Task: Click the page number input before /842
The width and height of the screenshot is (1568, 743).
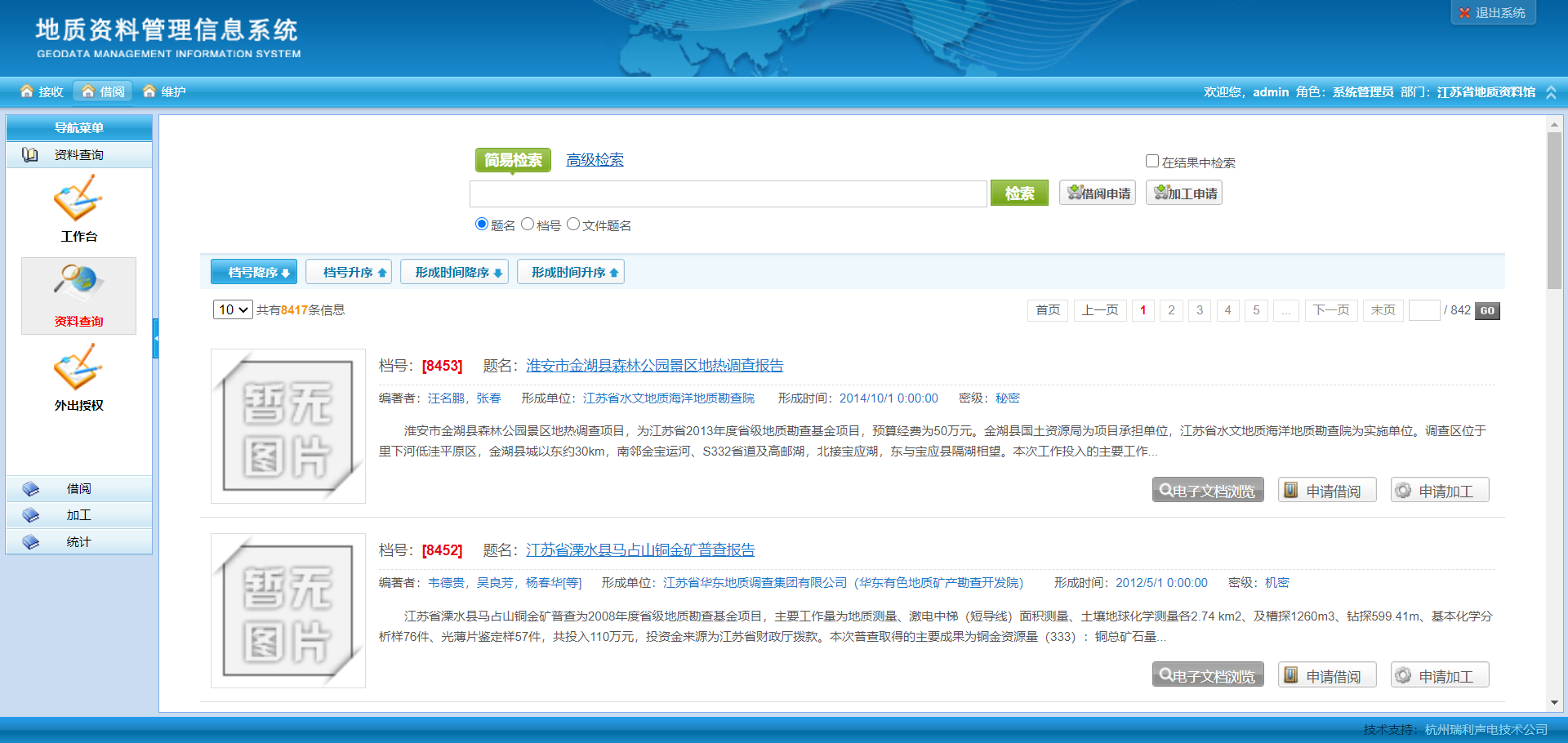Action: tap(1424, 310)
